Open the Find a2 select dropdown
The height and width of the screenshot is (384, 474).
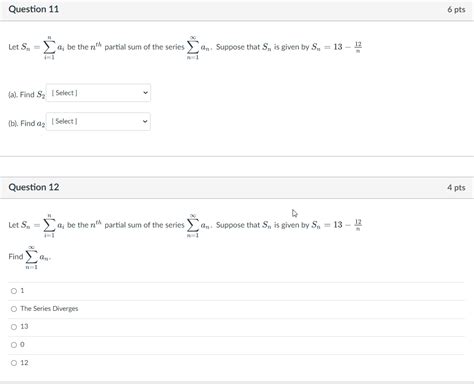click(x=98, y=122)
